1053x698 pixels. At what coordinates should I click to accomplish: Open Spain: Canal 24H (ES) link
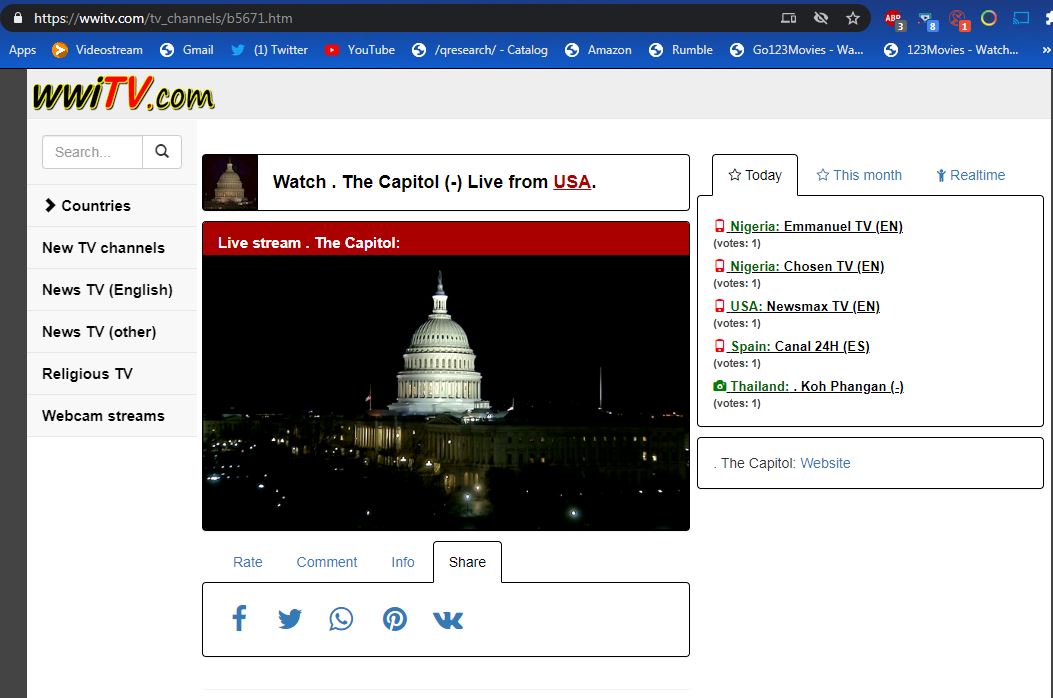click(791, 346)
